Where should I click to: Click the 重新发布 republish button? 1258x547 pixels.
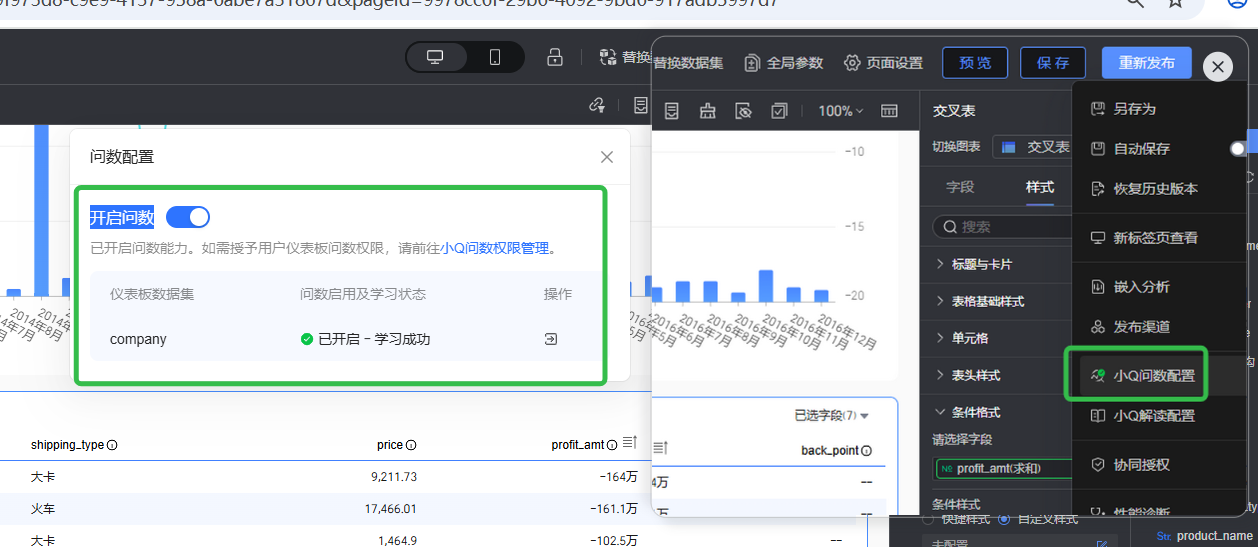(1146, 63)
